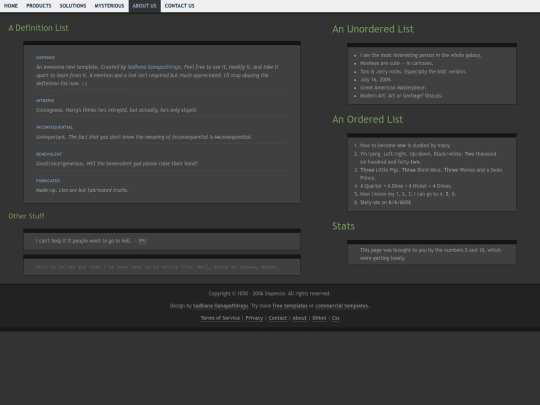Click the 'Other Stuff' heading

tap(26, 216)
